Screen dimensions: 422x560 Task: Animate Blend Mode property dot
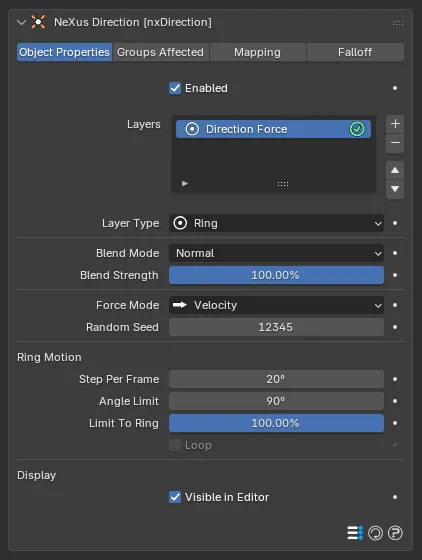395,253
